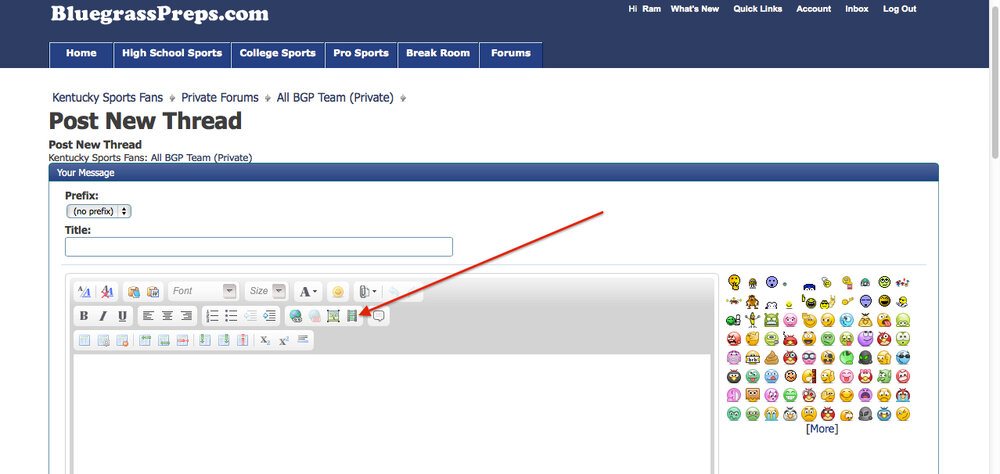Apply subscript formatting
This screenshot has width=1000, height=474.
pyautogui.click(x=265, y=341)
